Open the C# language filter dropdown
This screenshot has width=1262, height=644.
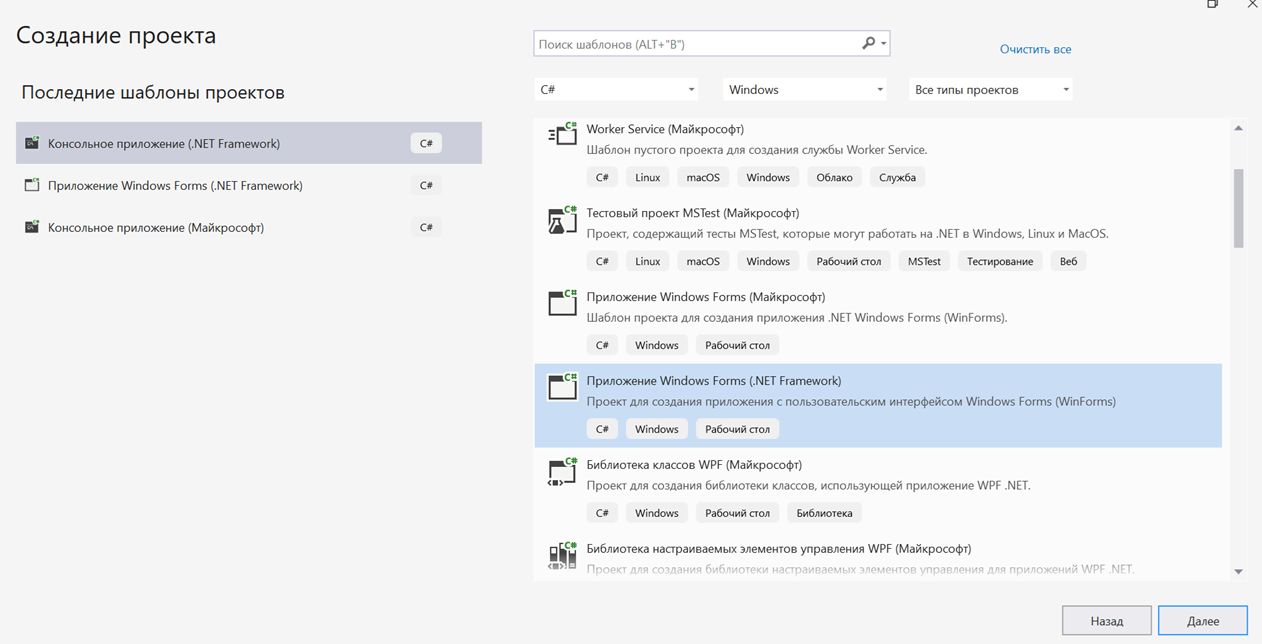click(616, 90)
